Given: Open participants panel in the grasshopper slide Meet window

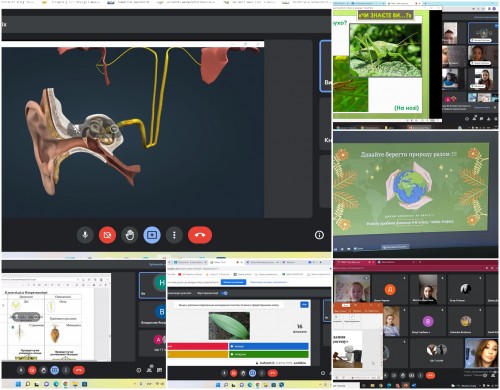Looking at the screenshot, I should (474, 118).
